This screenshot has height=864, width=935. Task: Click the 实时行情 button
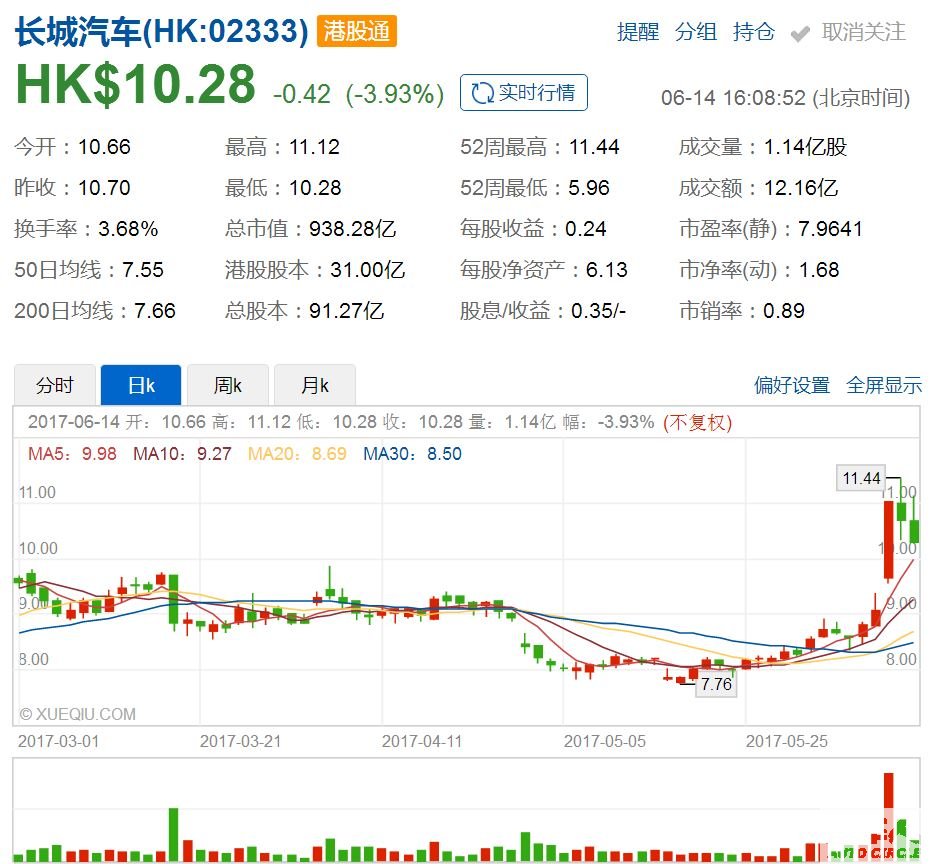(x=524, y=92)
